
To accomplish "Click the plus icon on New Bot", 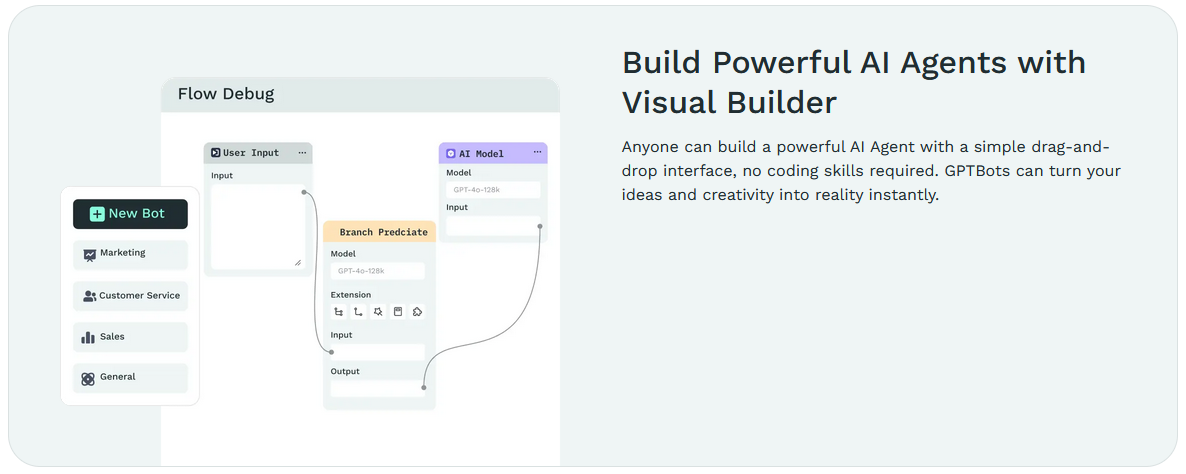I will point(98,214).
